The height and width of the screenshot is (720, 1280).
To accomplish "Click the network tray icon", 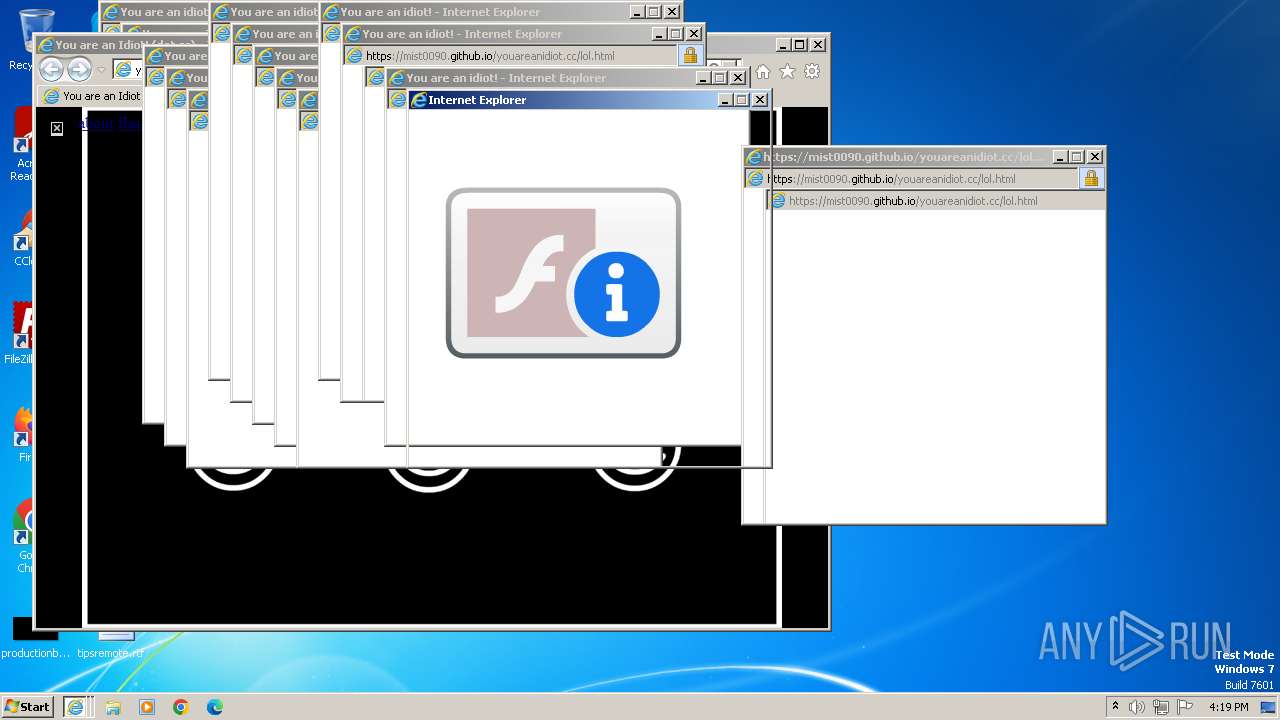I will 1161,707.
